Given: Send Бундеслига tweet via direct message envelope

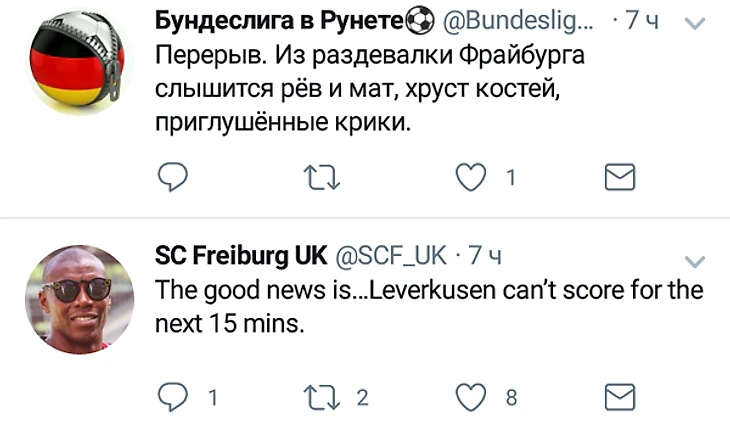Looking at the screenshot, I should point(621,177).
